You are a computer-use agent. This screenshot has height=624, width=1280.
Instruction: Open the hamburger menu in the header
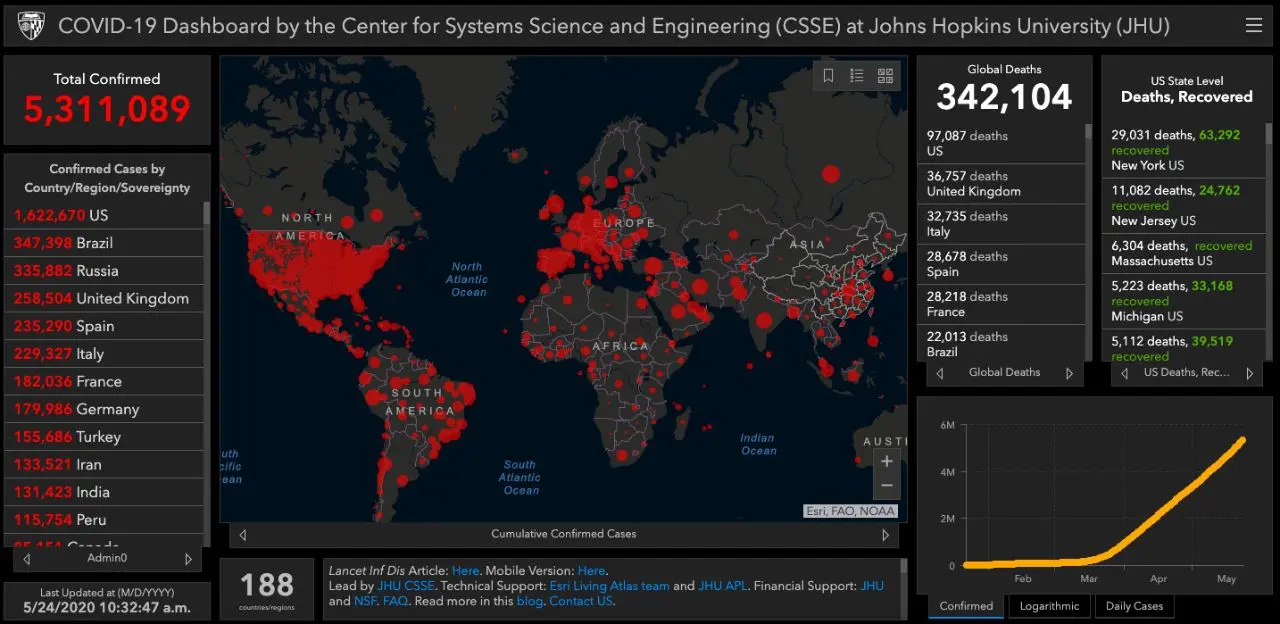point(1253,25)
